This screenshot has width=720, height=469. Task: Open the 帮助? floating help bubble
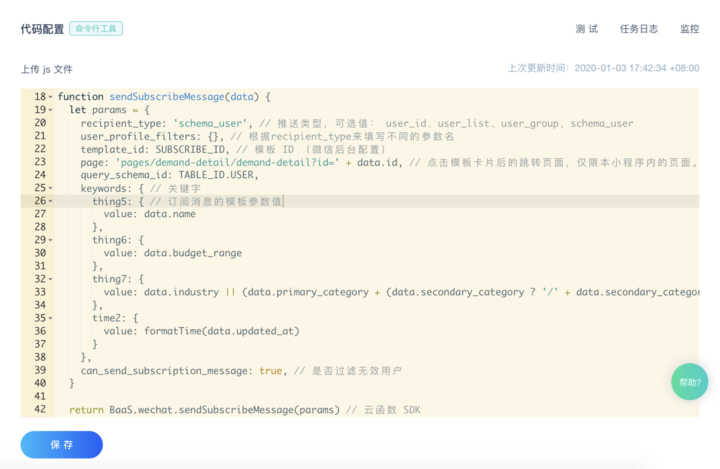coord(689,382)
